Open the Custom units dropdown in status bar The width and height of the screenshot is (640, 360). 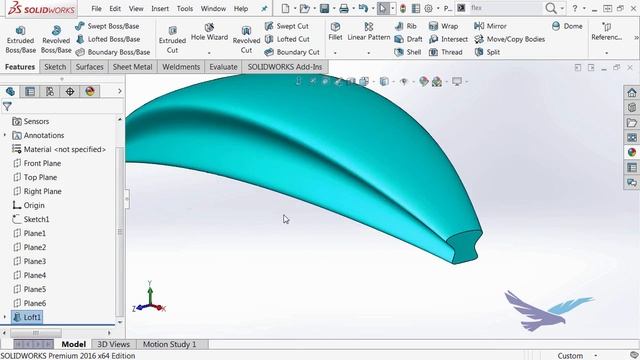pos(596,356)
